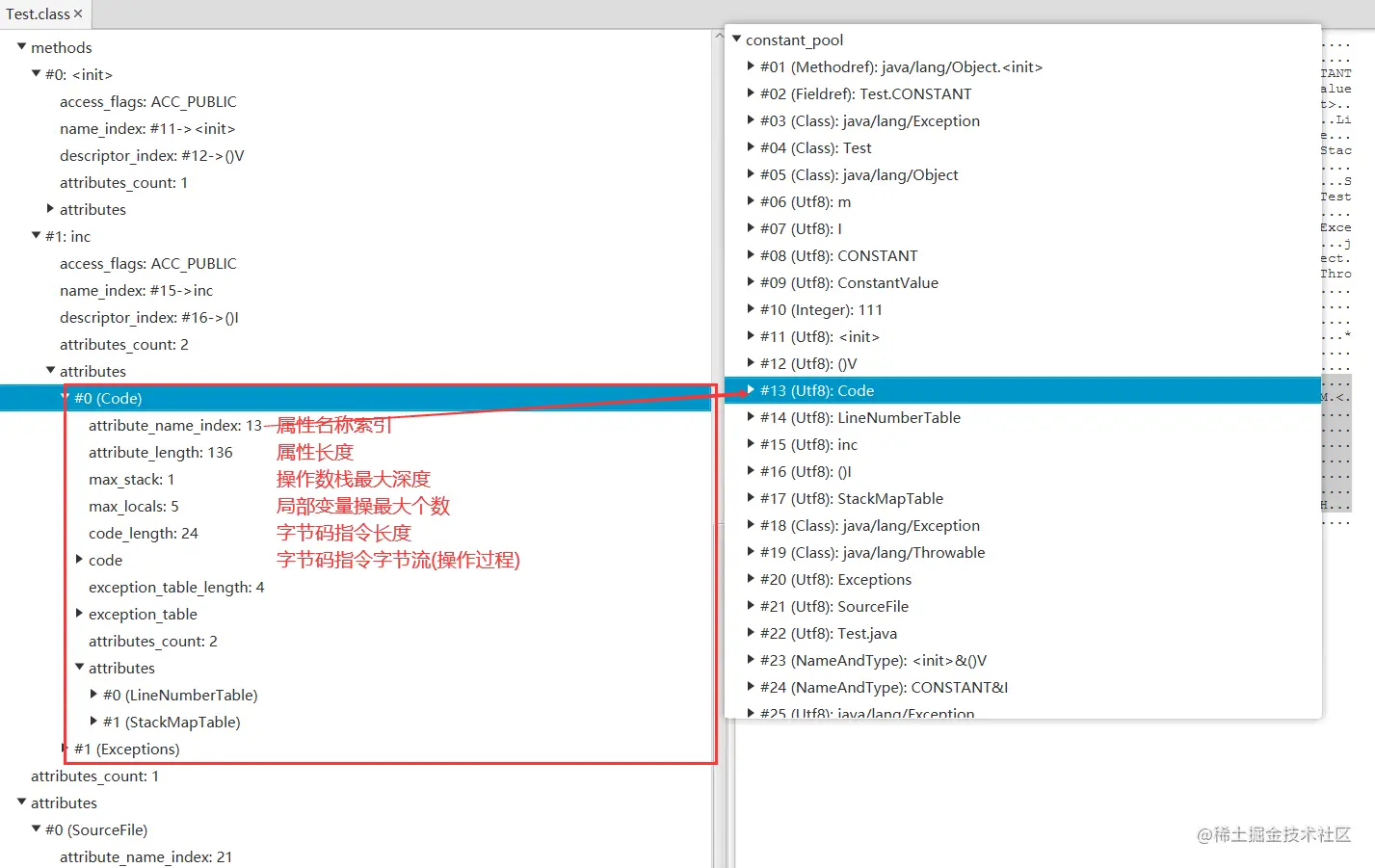Expand #17 (Utf8): StackMapTable entry
This screenshot has height=868, width=1375.
pyautogui.click(x=751, y=497)
